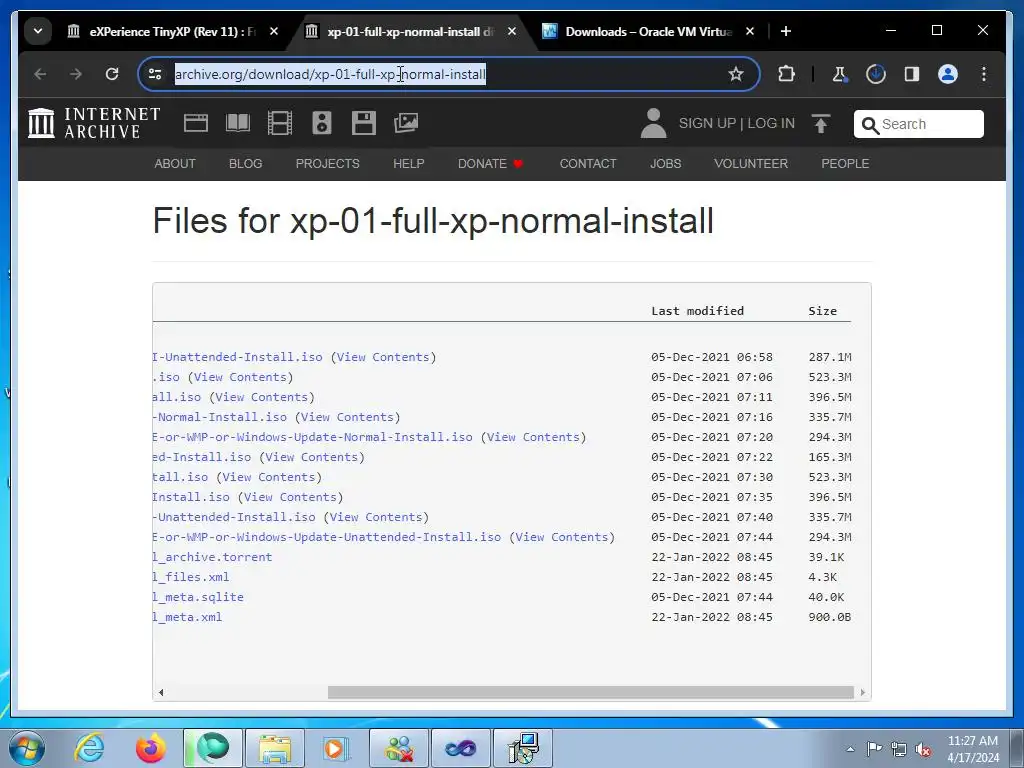This screenshot has width=1024, height=768.
Task: View Contents of ed-Install.iso
Action: point(312,457)
